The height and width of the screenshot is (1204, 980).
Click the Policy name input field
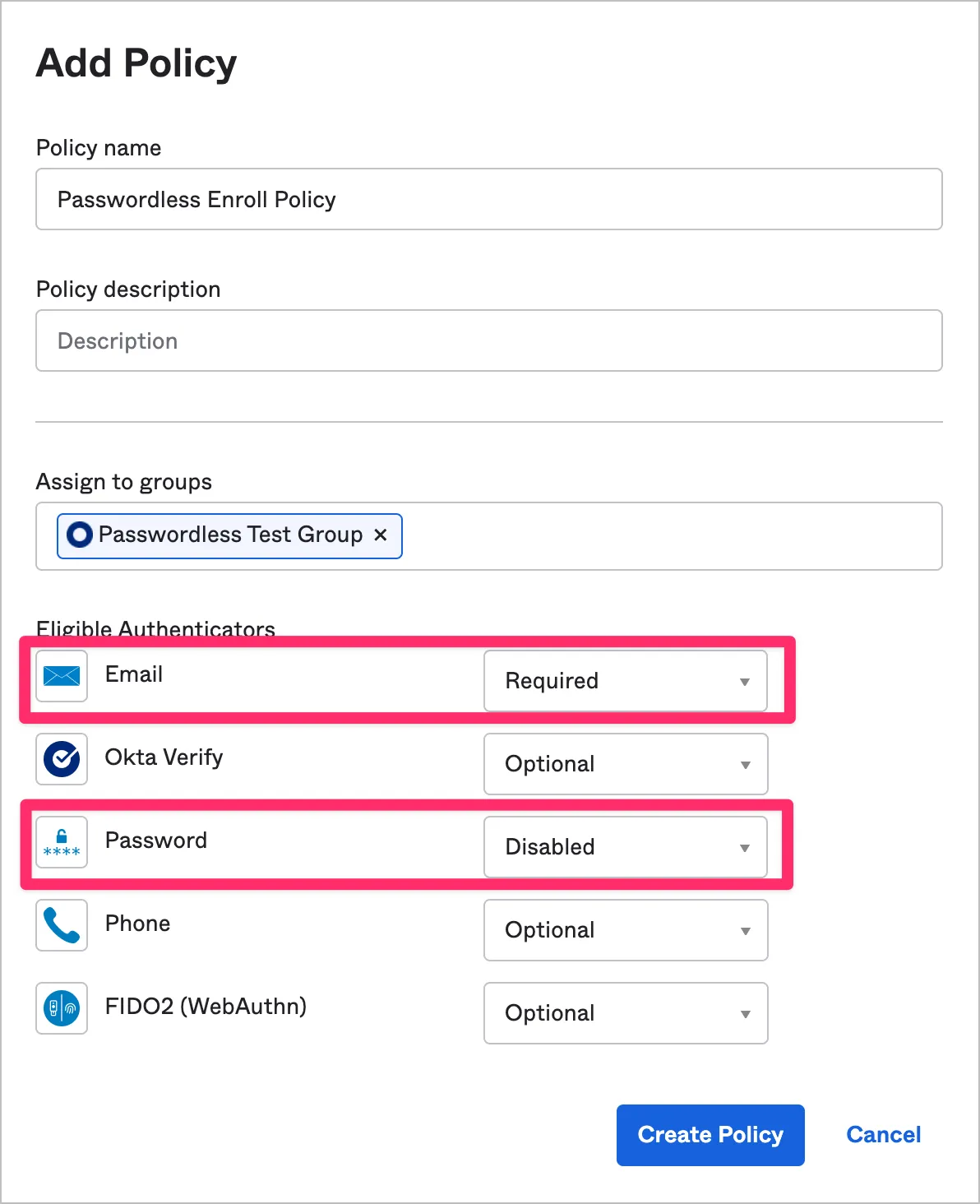click(x=488, y=200)
